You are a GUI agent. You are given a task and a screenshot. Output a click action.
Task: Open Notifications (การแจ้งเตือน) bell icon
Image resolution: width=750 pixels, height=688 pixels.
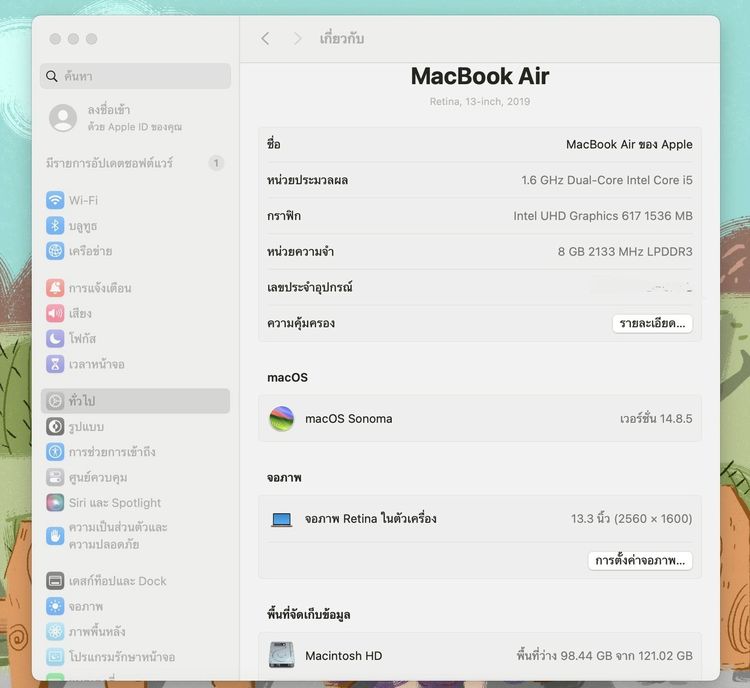pos(55,288)
